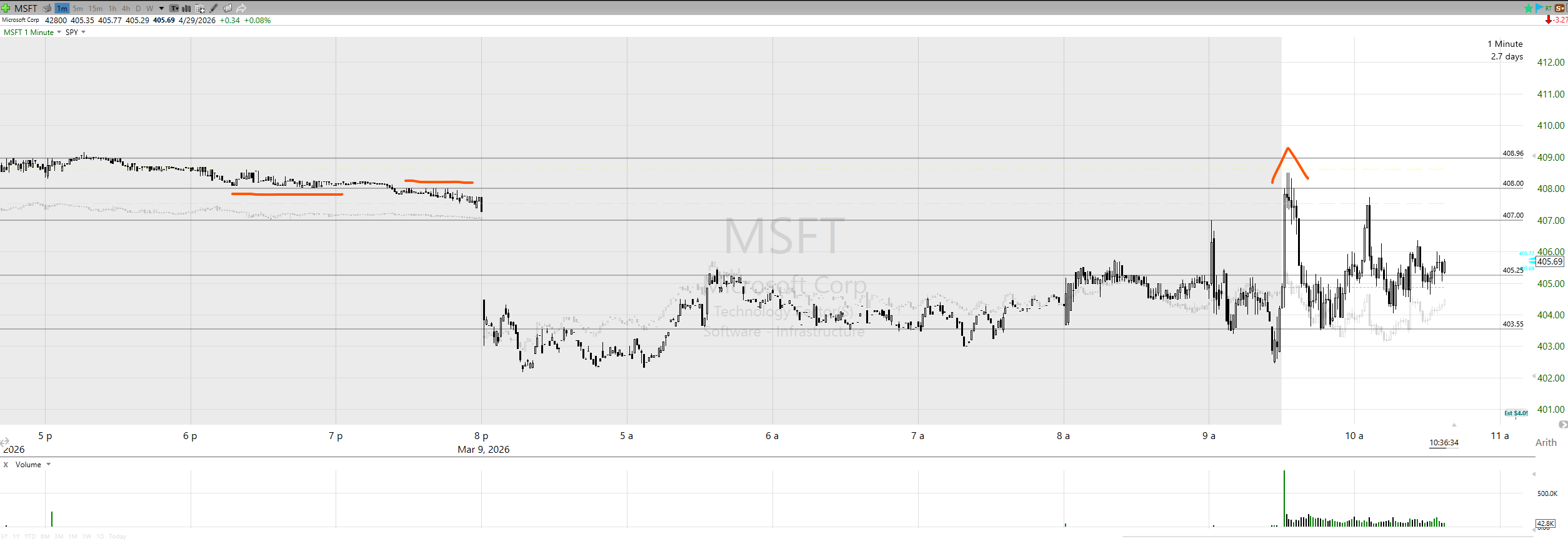Viewport: 1568px width, 541px height.
Task: Open the chart type bars icon
Action: (x=186, y=8)
